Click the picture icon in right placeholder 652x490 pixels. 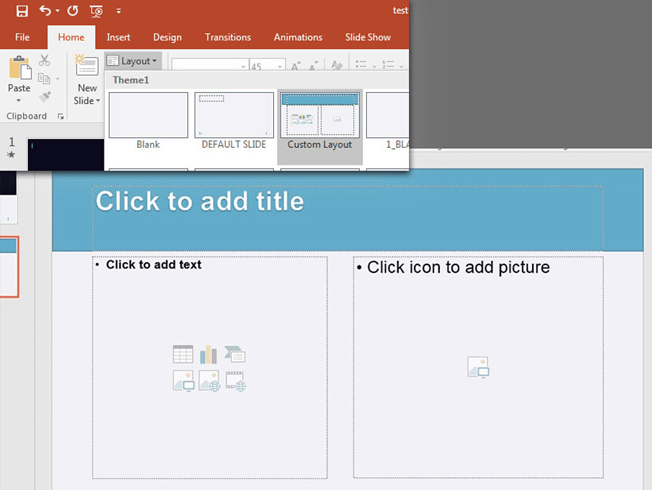[x=478, y=367]
